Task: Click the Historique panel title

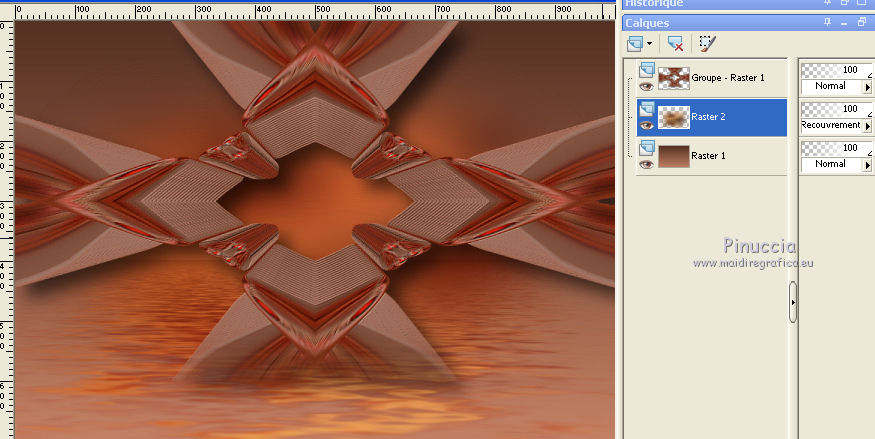Action: pyautogui.click(x=654, y=3)
